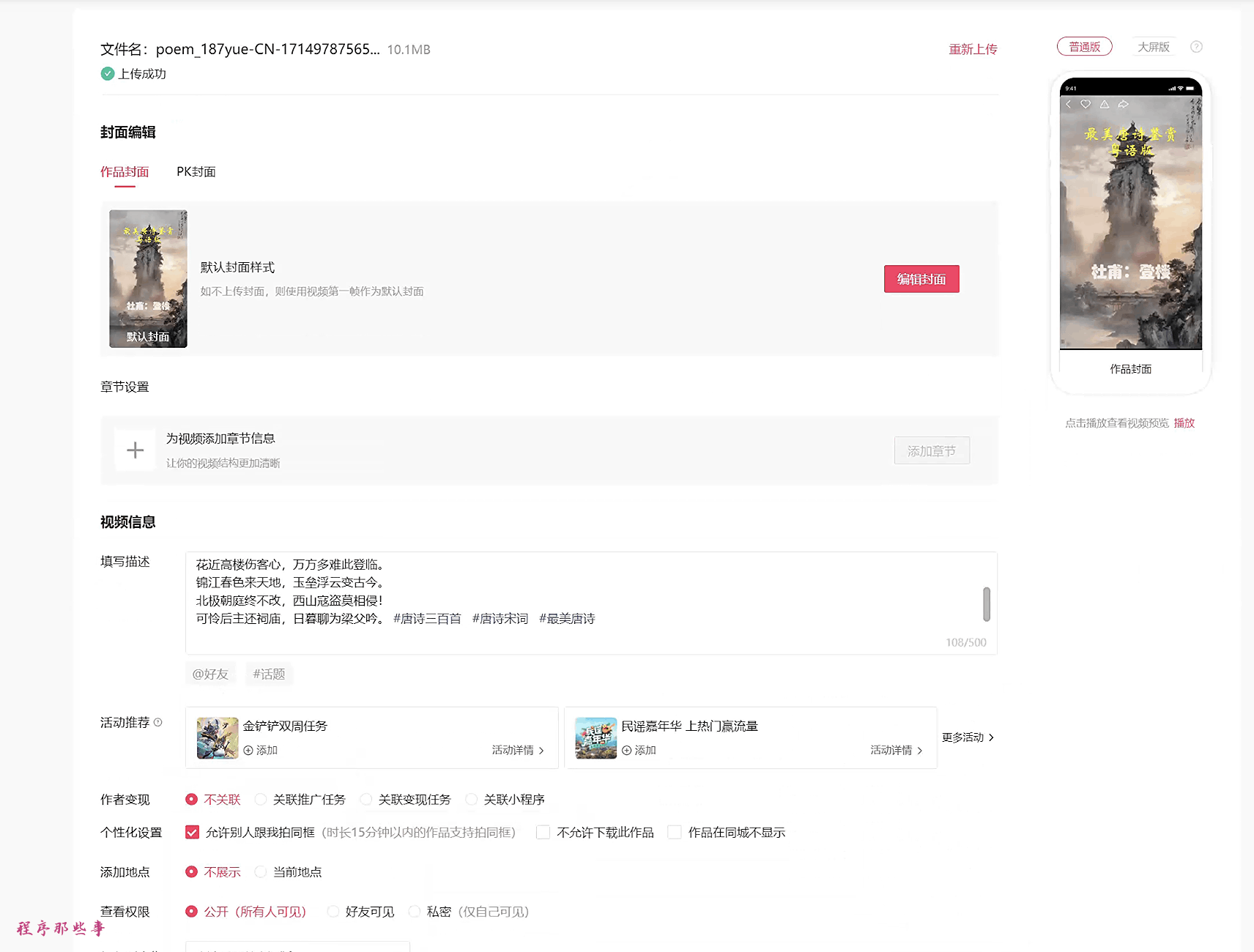
Task: Open 活动详情 for 金铲铲双周任务
Action: coord(517,751)
